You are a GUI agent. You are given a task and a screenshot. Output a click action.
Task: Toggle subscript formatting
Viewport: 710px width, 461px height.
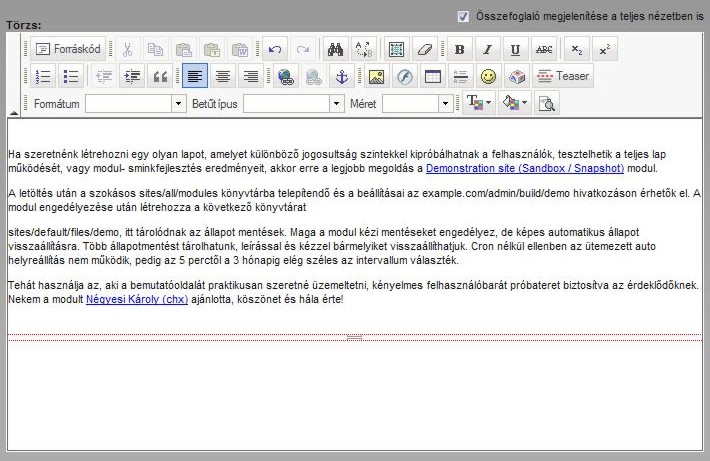pyautogui.click(x=577, y=49)
